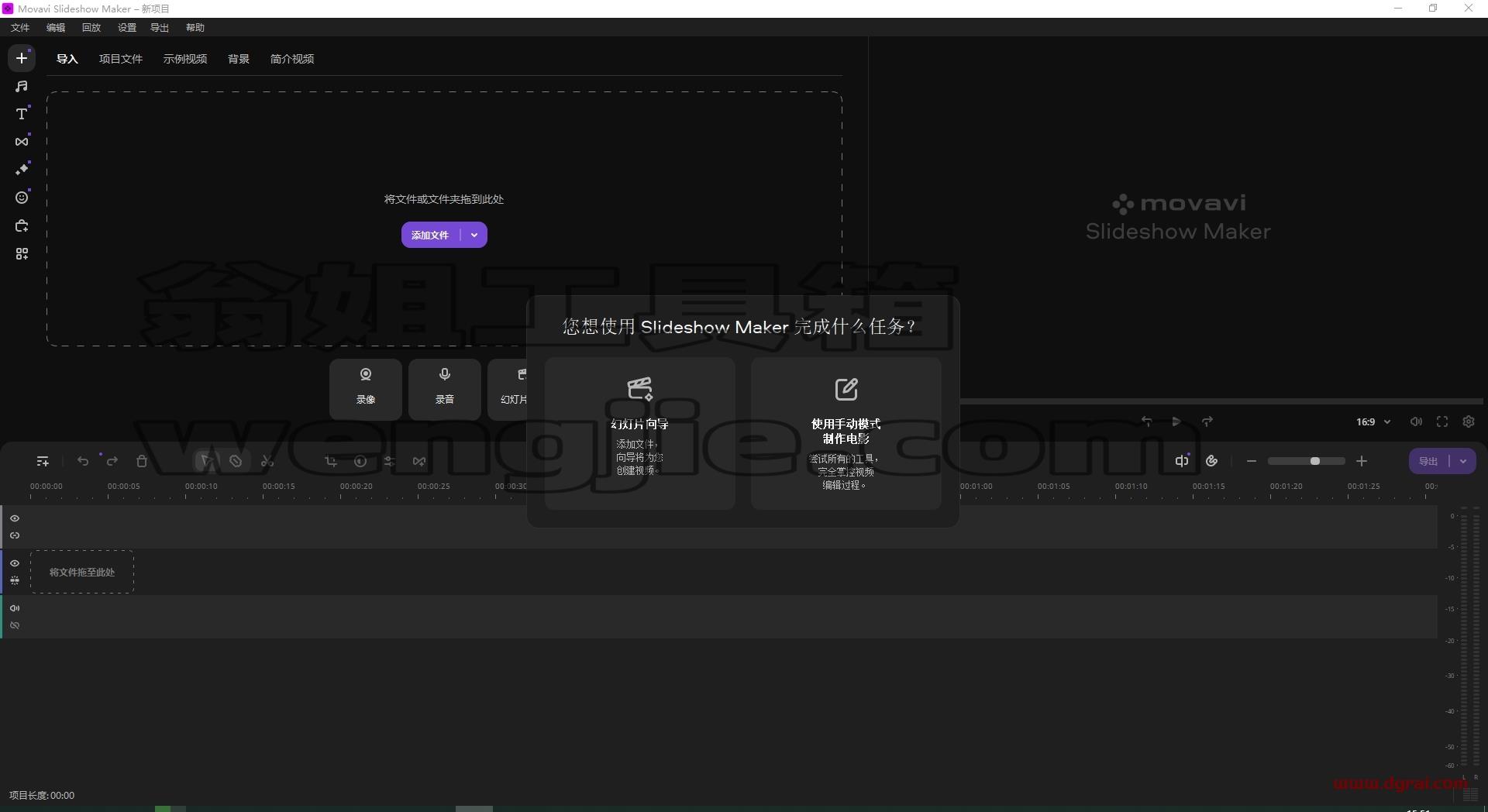Open the effects magic wand sidebar icon
The image size is (1488, 812).
click(x=22, y=170)
